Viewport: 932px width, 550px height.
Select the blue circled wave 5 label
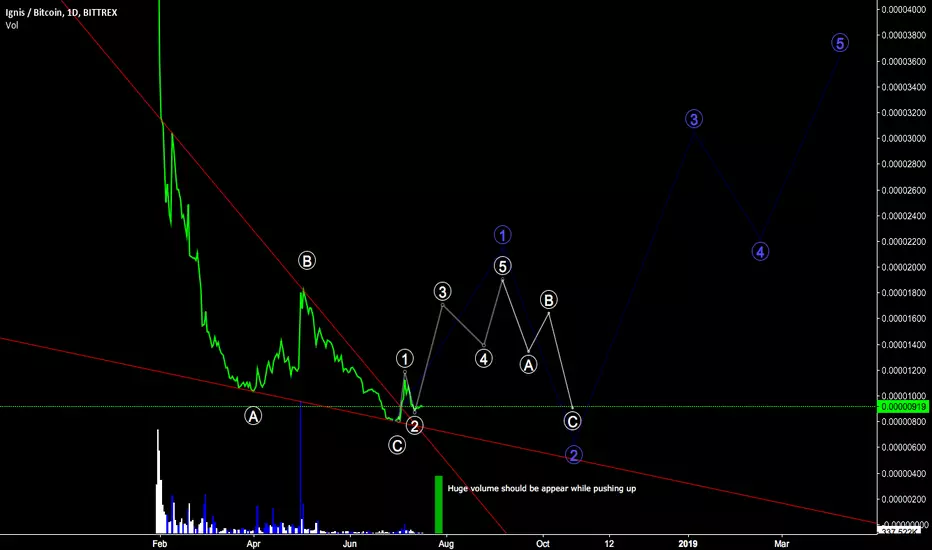pyautogui.click(x=839, y=43)
